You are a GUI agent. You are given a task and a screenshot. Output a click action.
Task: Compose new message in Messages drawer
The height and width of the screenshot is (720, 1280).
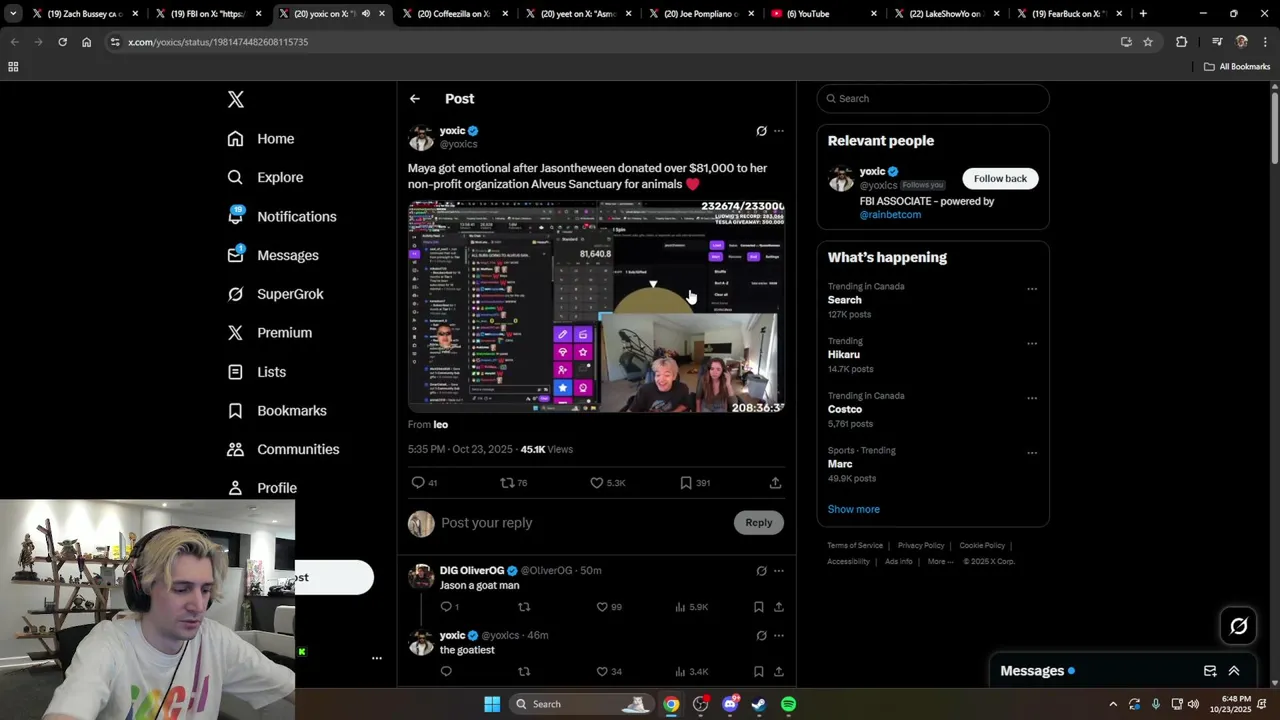click(1210, 671)
